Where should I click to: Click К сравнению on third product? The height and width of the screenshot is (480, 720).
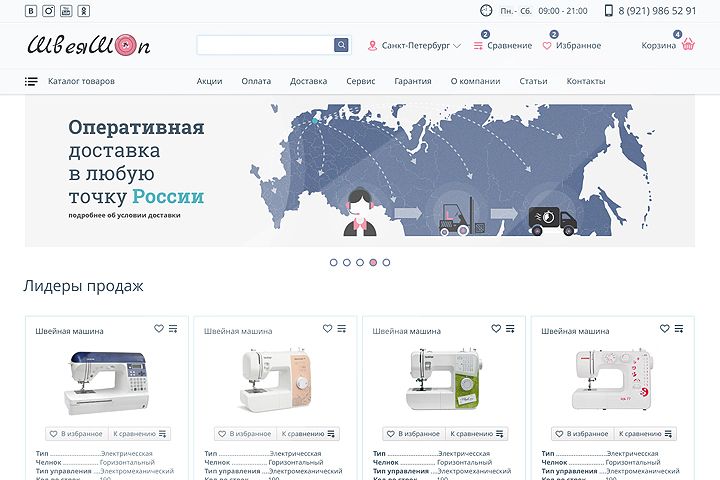tap(477, 434)
